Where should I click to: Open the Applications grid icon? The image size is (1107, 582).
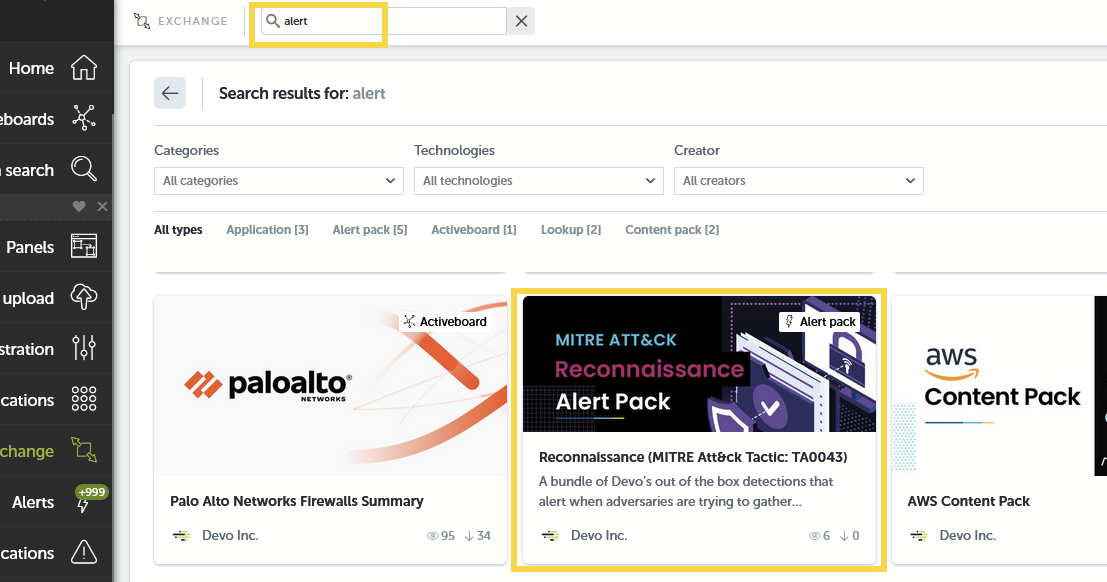coord(83,399)
